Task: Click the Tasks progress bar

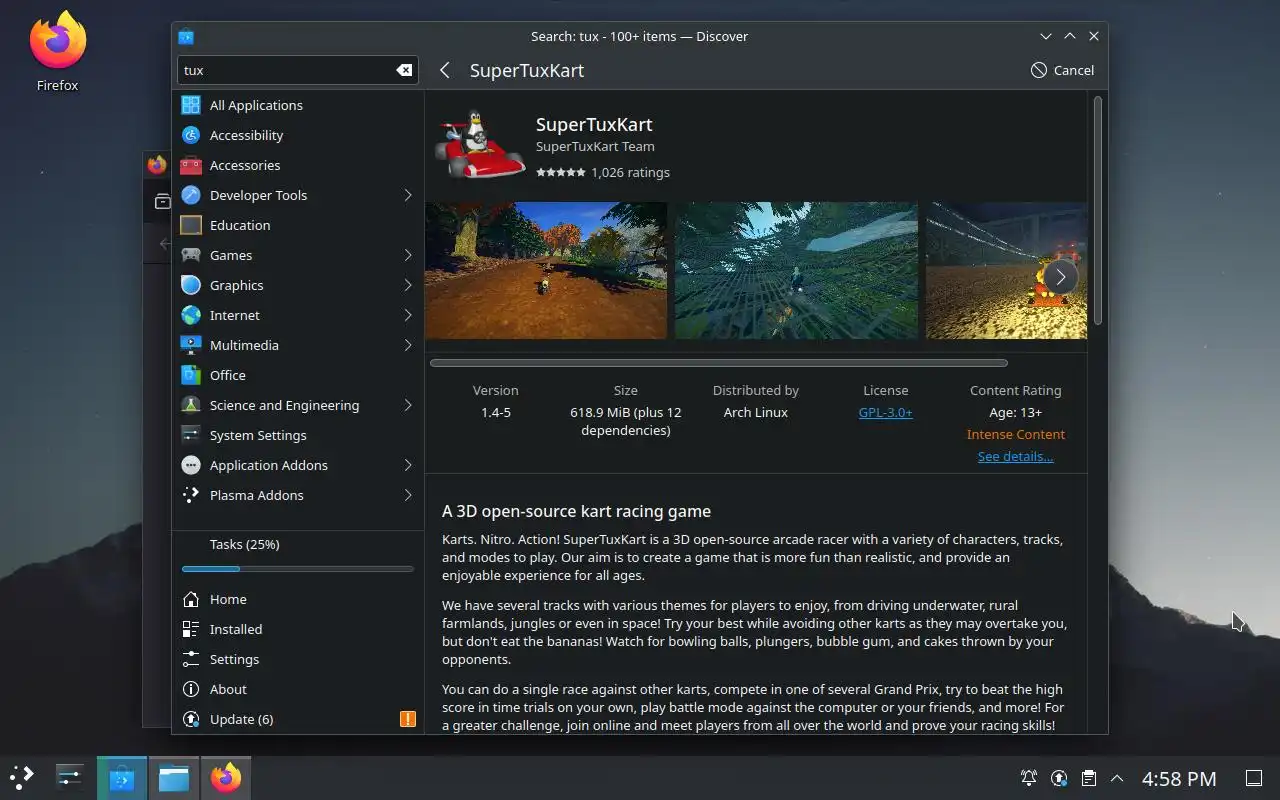Action: (x=298, y=569)
